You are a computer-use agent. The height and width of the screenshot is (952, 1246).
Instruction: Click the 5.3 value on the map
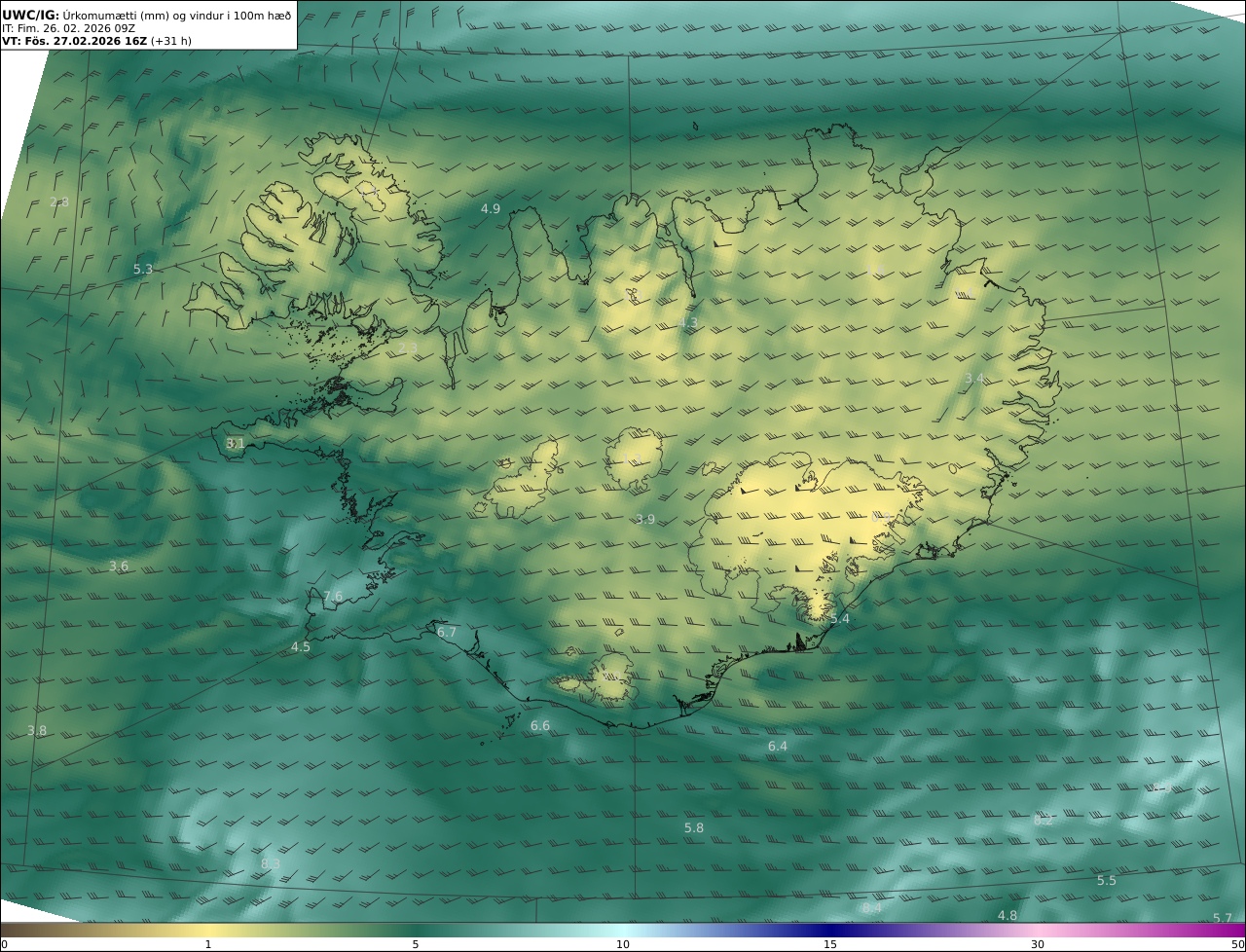click(143, 269)
